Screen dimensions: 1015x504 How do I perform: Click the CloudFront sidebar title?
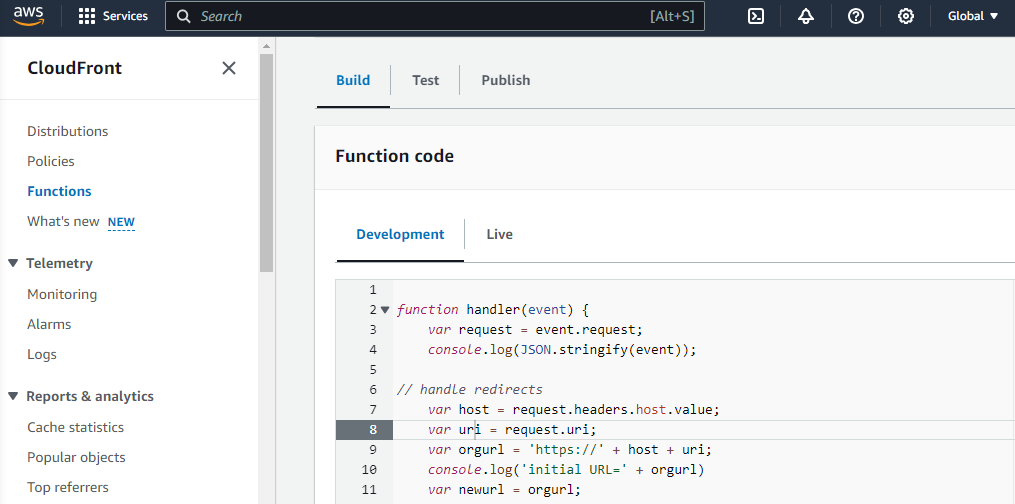click(74, 68)
